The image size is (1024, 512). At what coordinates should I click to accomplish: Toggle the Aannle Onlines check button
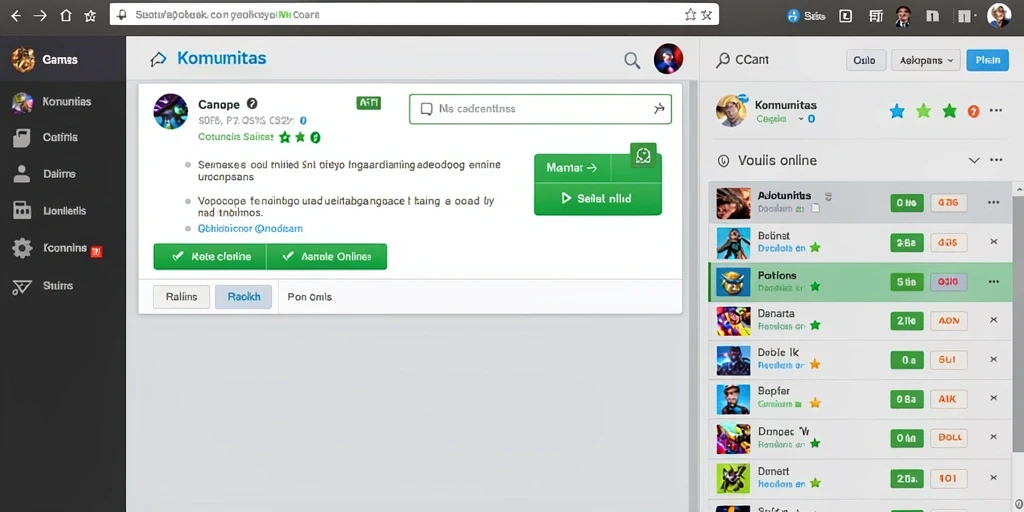click(327, 257)
